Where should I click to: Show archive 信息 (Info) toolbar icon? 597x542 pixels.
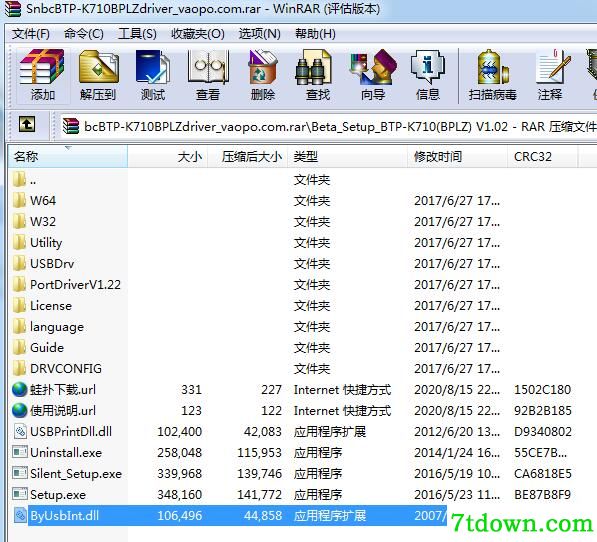point(428,67)
